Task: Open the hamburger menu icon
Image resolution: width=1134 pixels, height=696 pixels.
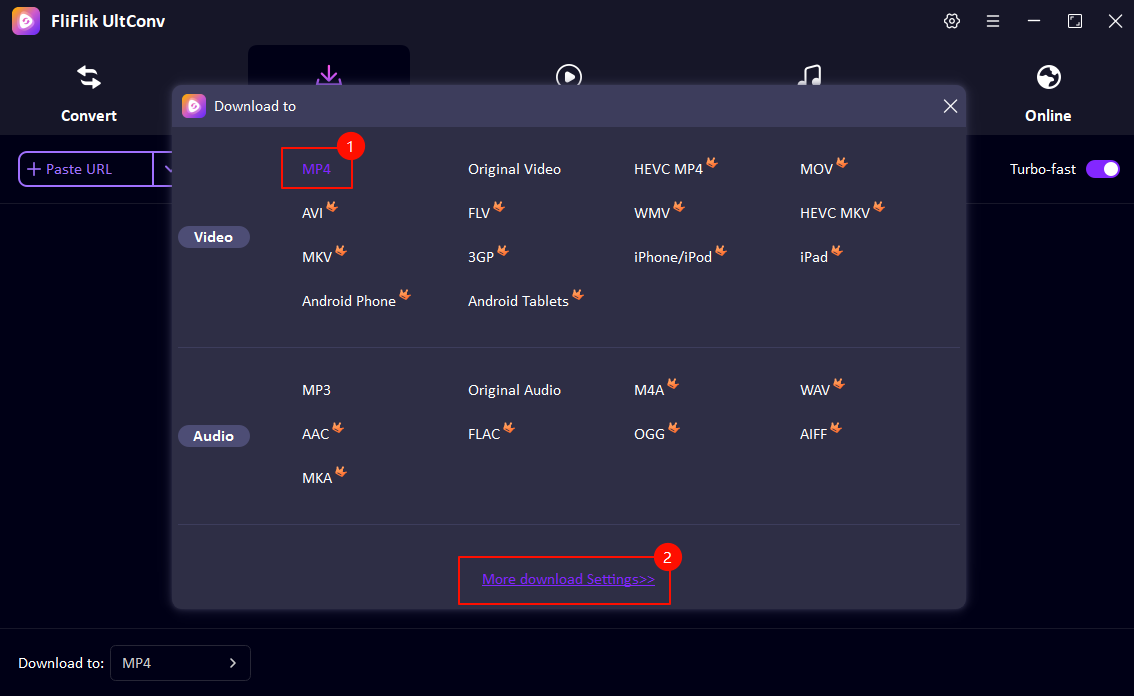Action: 993,21
